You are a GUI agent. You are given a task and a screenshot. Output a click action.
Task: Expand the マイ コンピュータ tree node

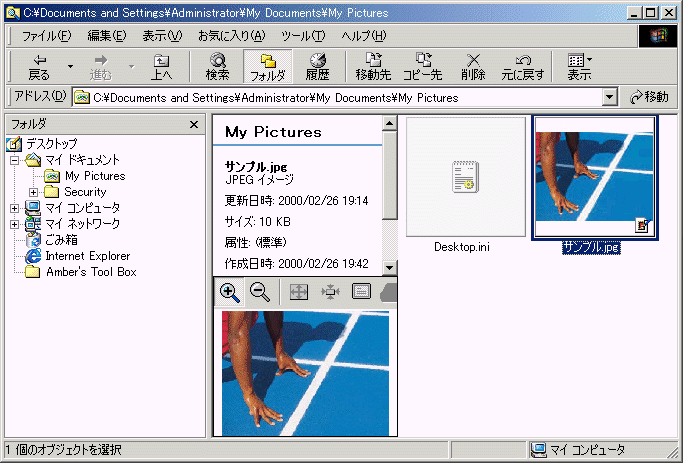(14, 208)
